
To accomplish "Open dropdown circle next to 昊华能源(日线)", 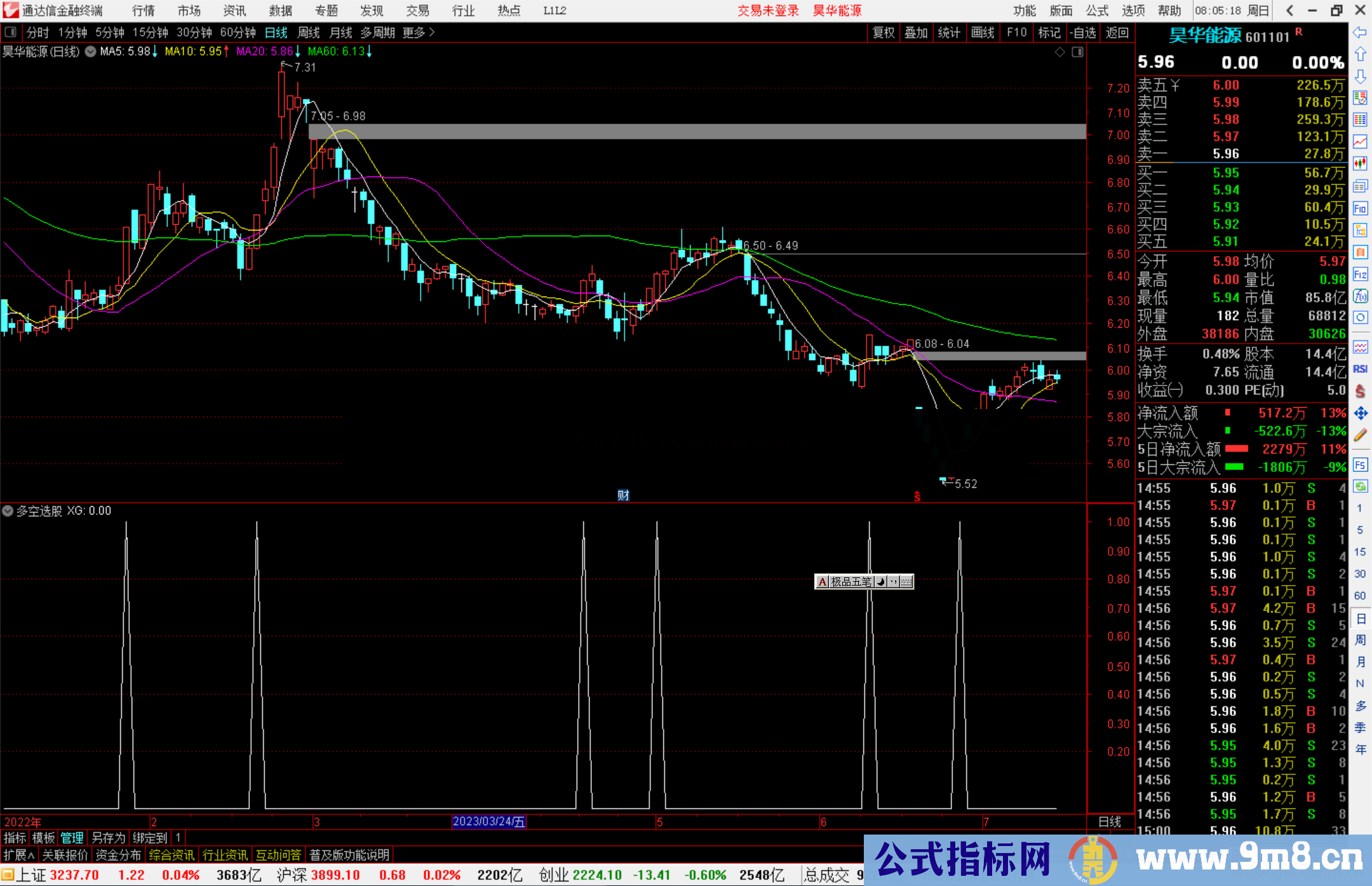I will (x=91, y=51).
